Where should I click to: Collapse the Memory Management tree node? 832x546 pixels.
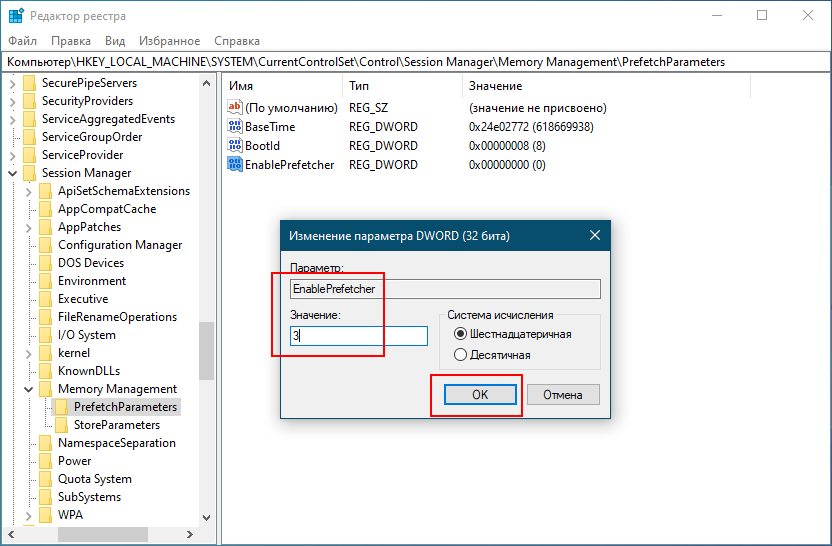[29, 389]
